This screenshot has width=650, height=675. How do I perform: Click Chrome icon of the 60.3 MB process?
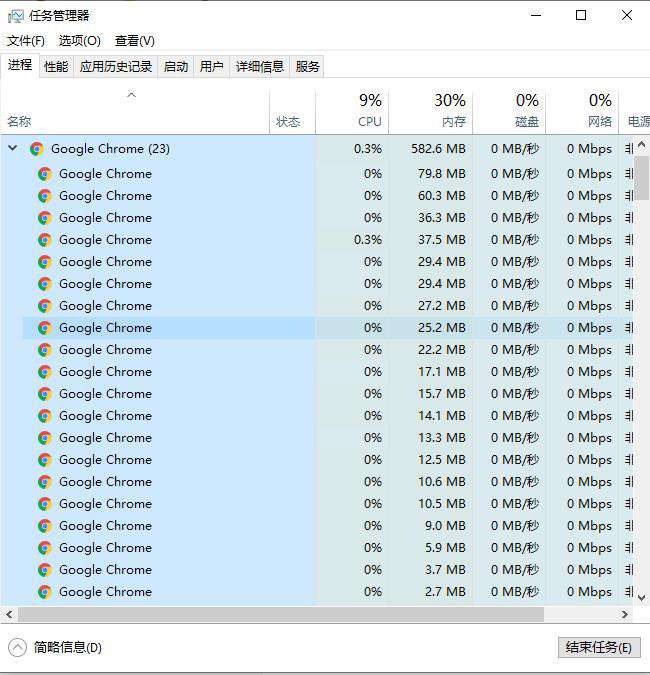coord(45,196)
